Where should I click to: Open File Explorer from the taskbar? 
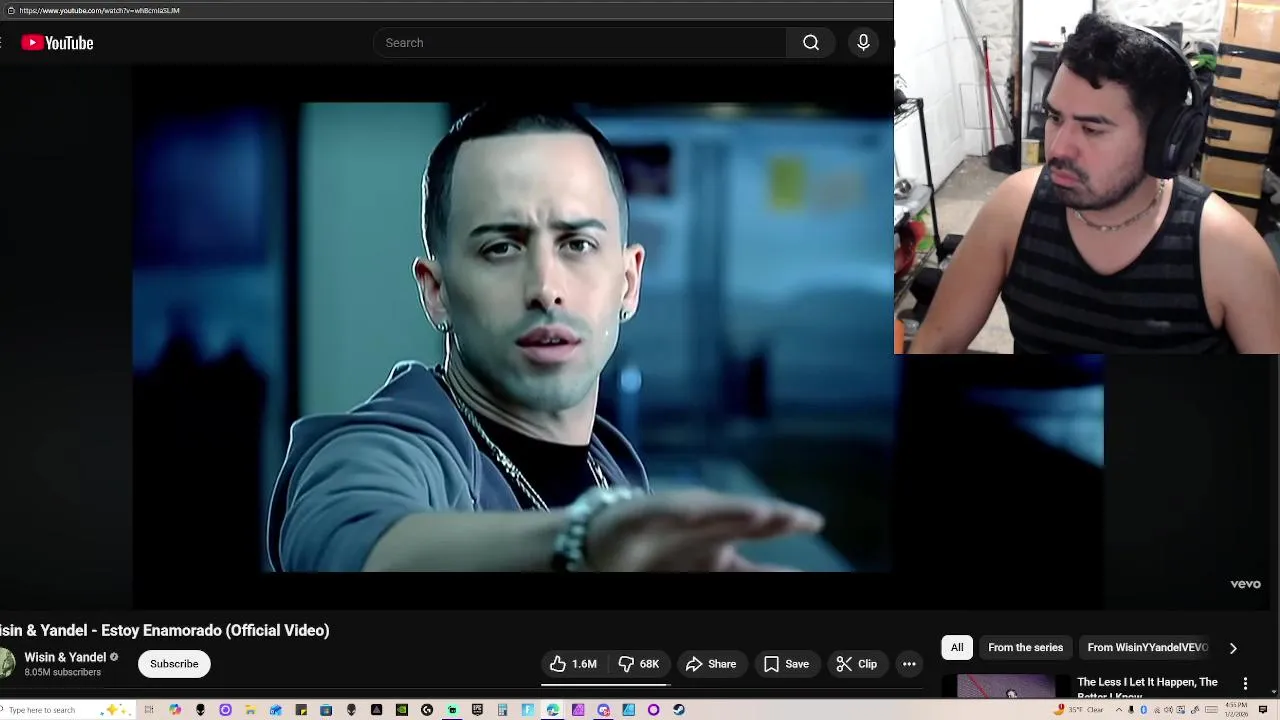coord(250,710)
